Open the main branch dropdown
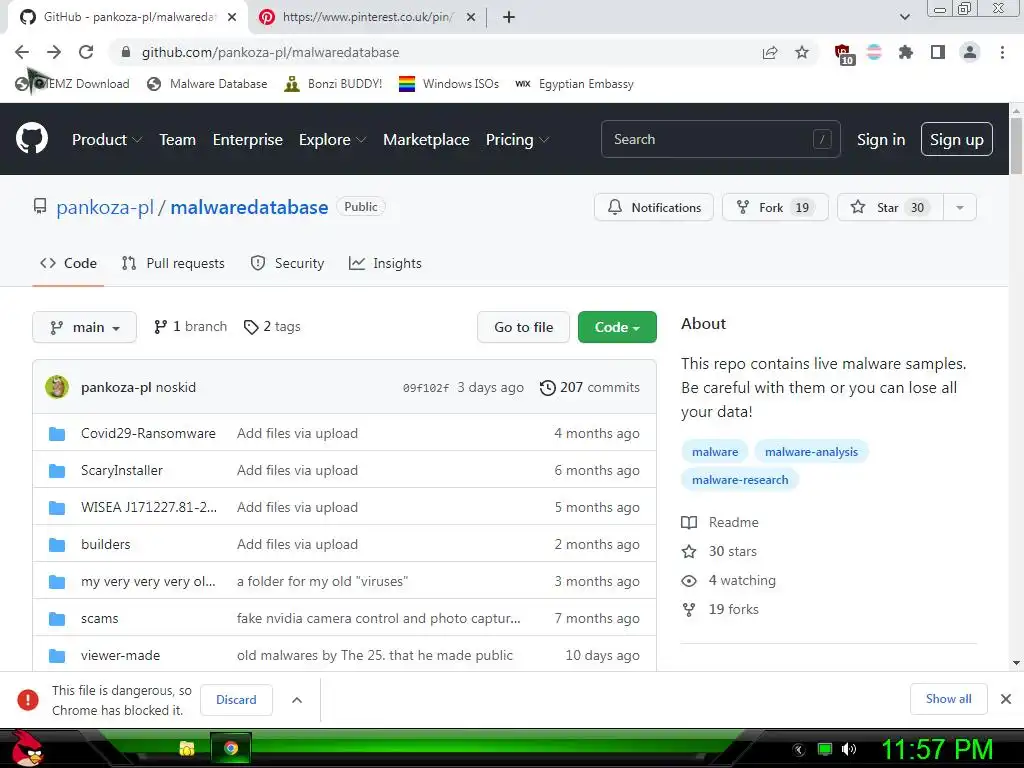The image size is (1024, 768). pos(84,327)
